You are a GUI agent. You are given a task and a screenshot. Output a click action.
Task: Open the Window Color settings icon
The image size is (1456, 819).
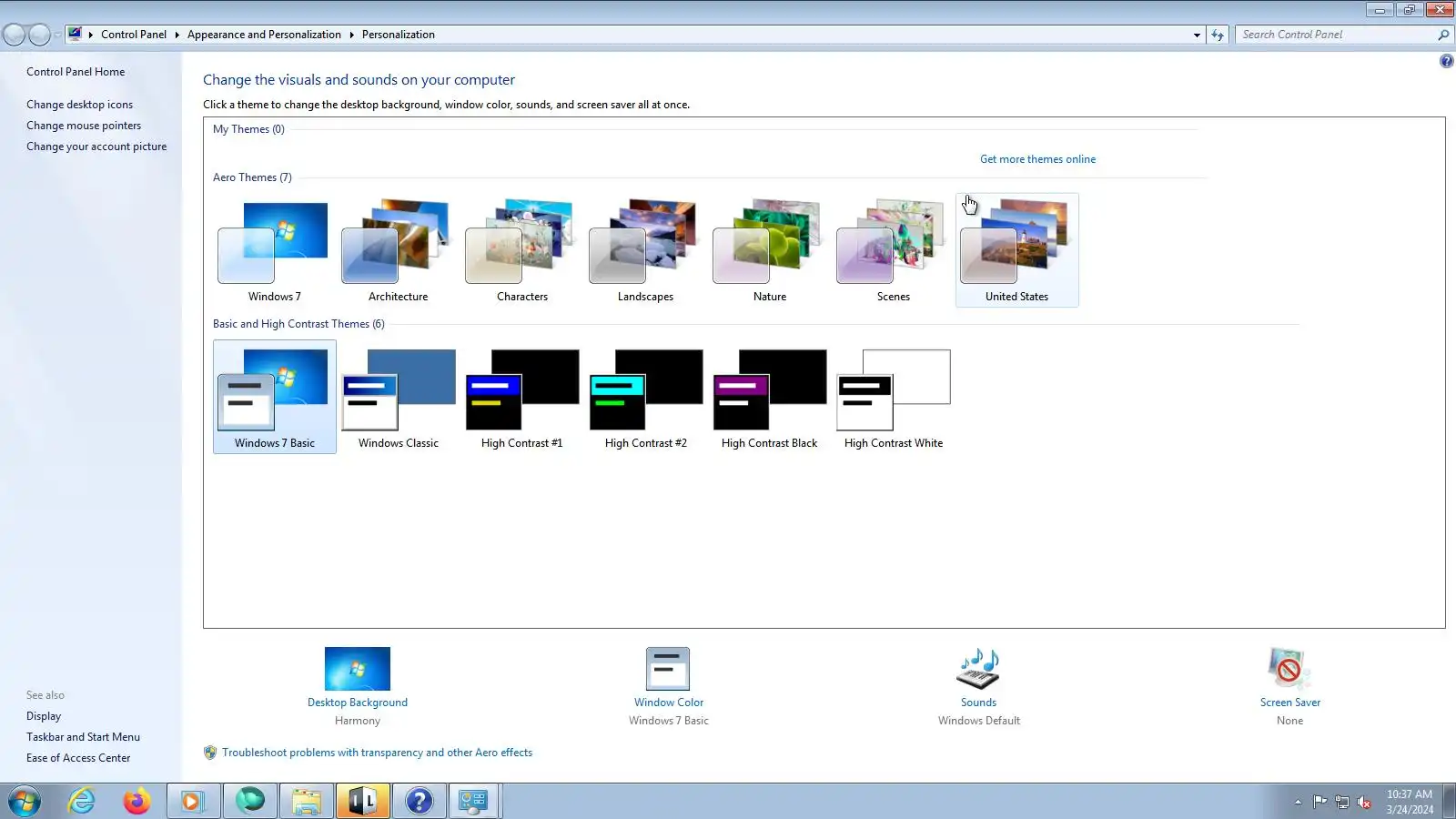pos(668,669)
